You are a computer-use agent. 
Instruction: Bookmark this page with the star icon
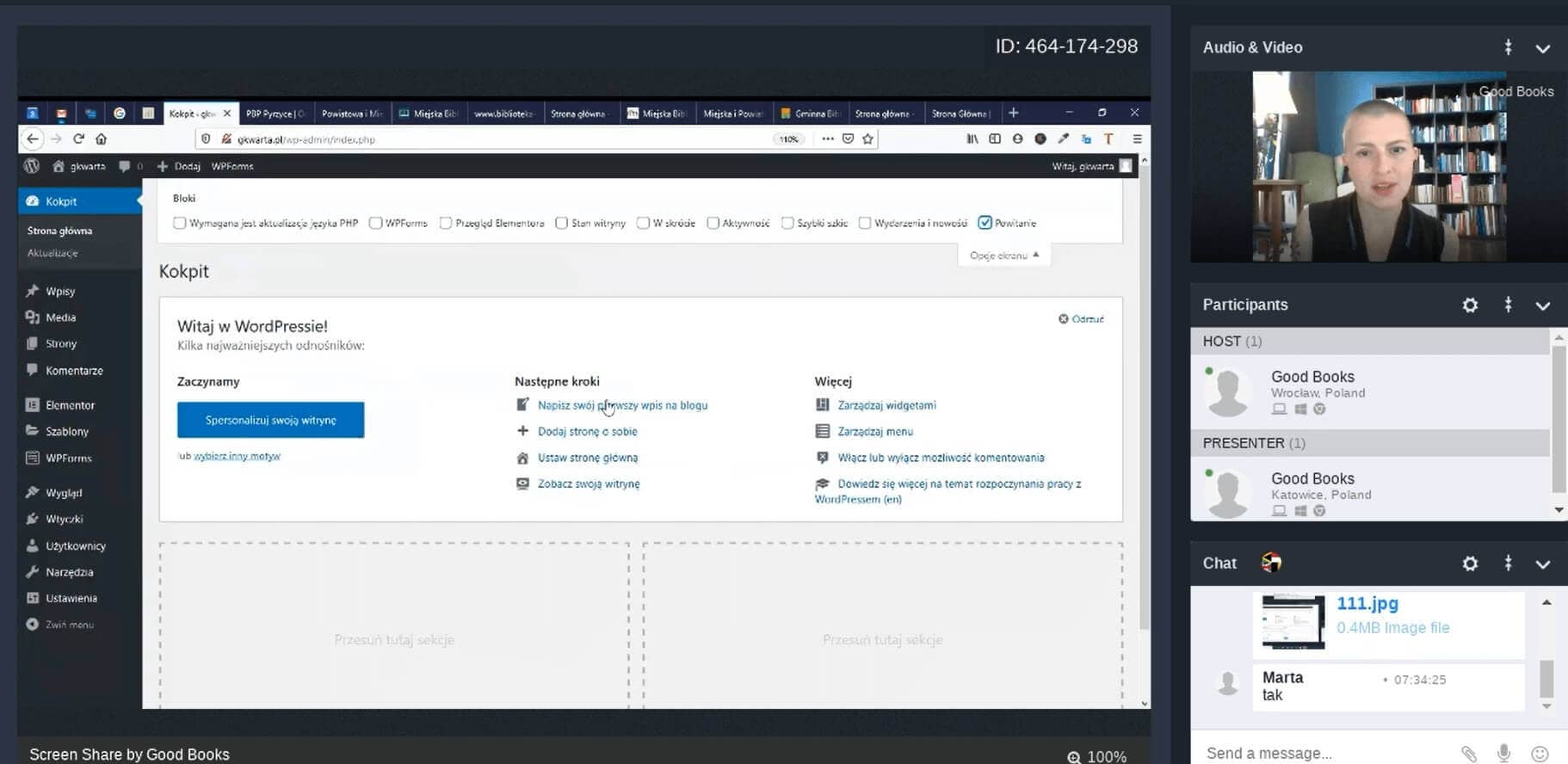[x=867, y=139]
